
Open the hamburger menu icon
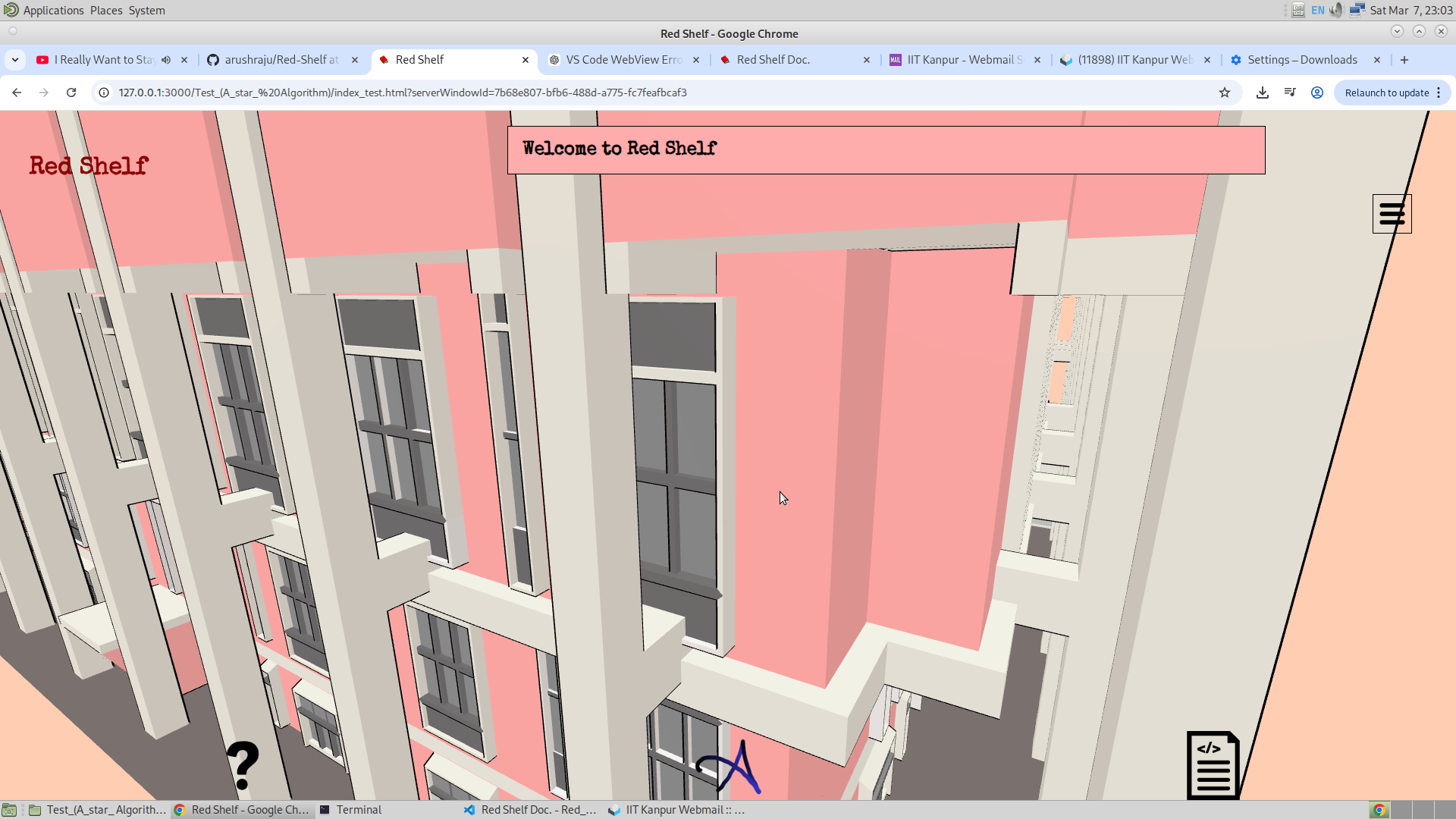tap(1392, 214)
